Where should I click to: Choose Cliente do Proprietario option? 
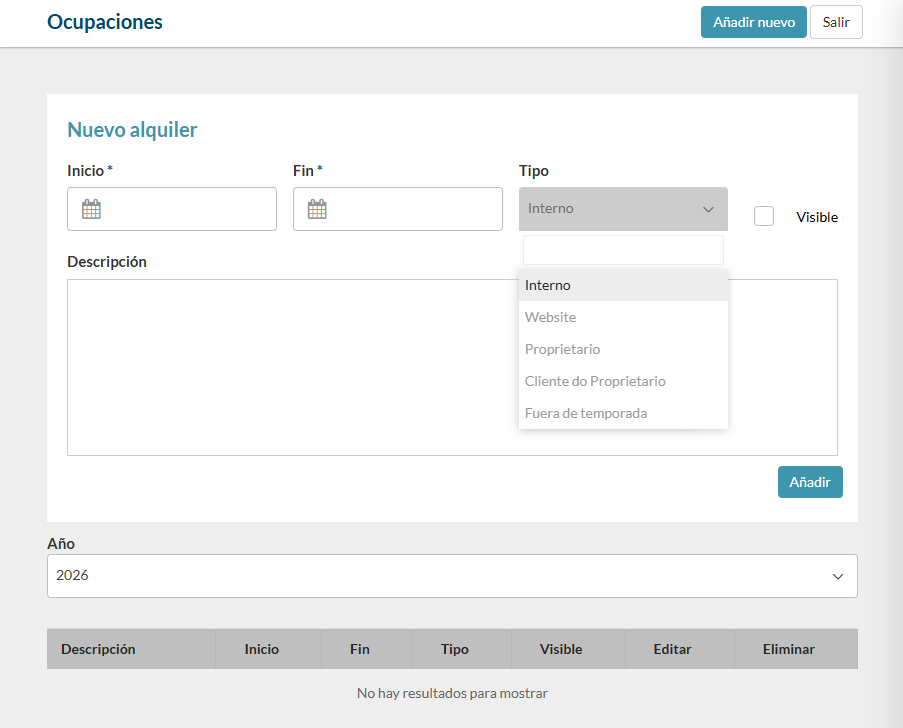pos(623,381)
